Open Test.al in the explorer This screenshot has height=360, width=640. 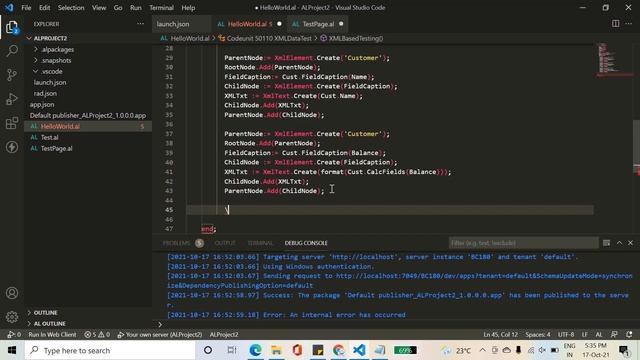49,137
